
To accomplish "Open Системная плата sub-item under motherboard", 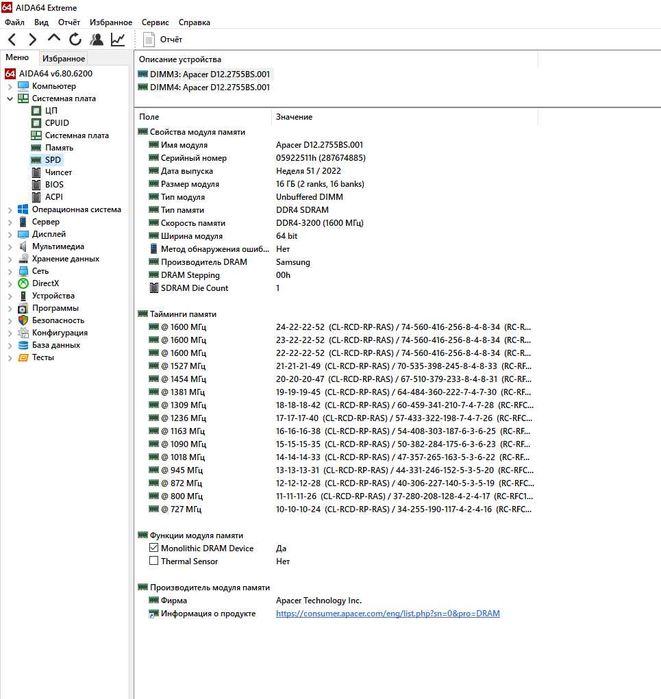I will point(77,135).
